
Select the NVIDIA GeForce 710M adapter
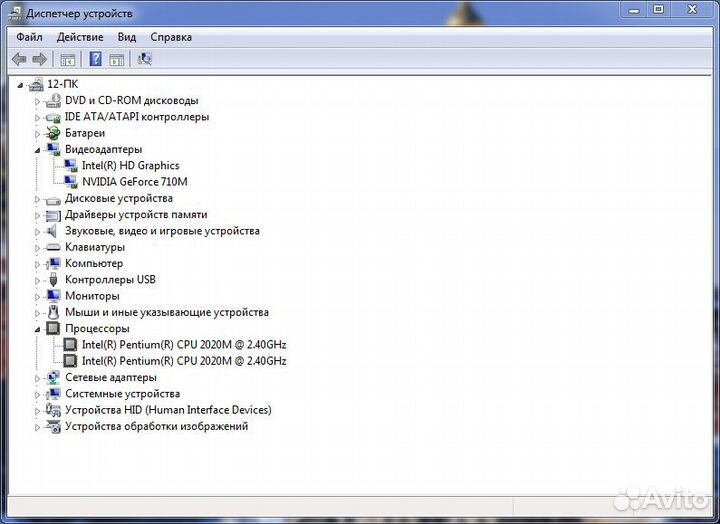[x=134, y=182]
